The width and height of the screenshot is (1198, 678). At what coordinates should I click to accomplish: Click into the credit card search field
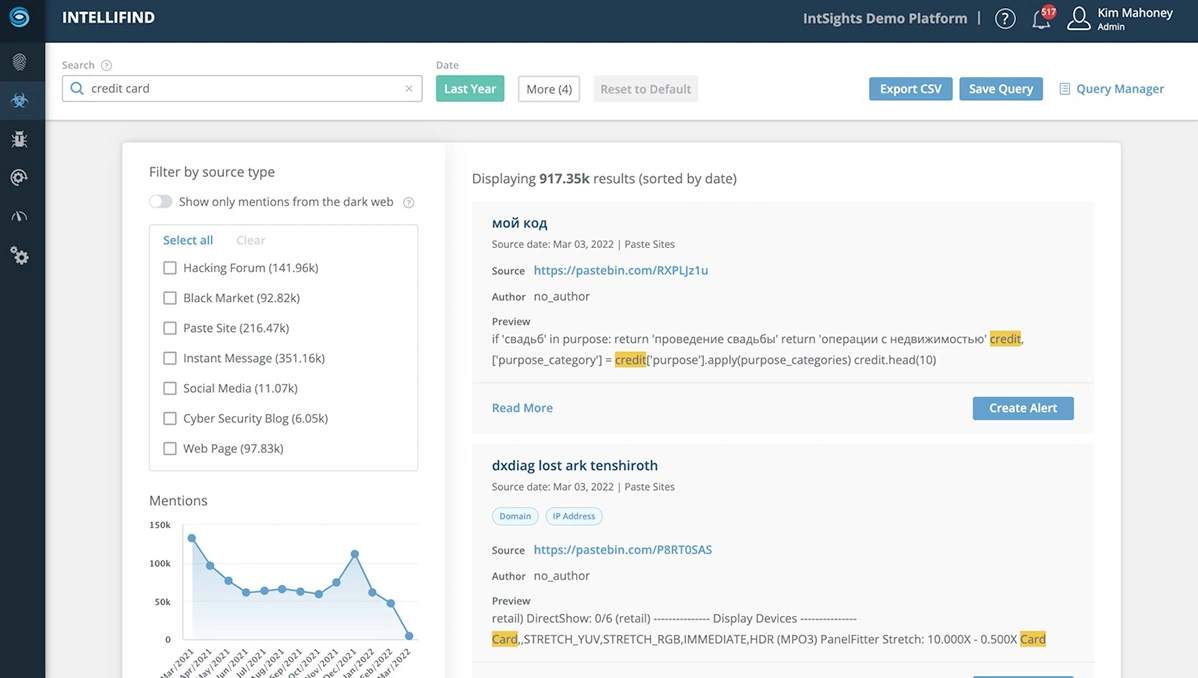click(240, 89)
